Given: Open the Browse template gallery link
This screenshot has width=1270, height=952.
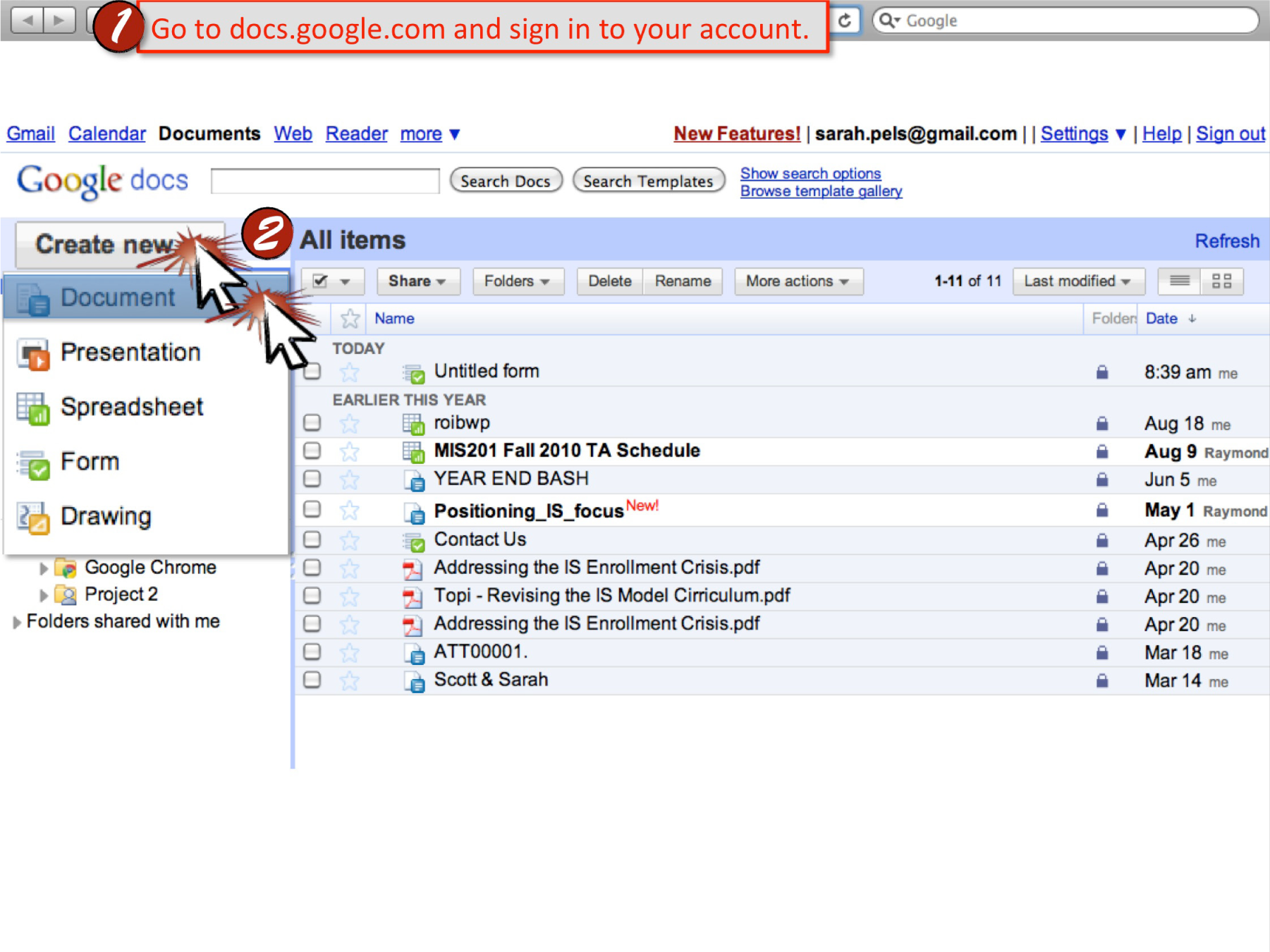Looking at the screenshot, I should 821,191.
